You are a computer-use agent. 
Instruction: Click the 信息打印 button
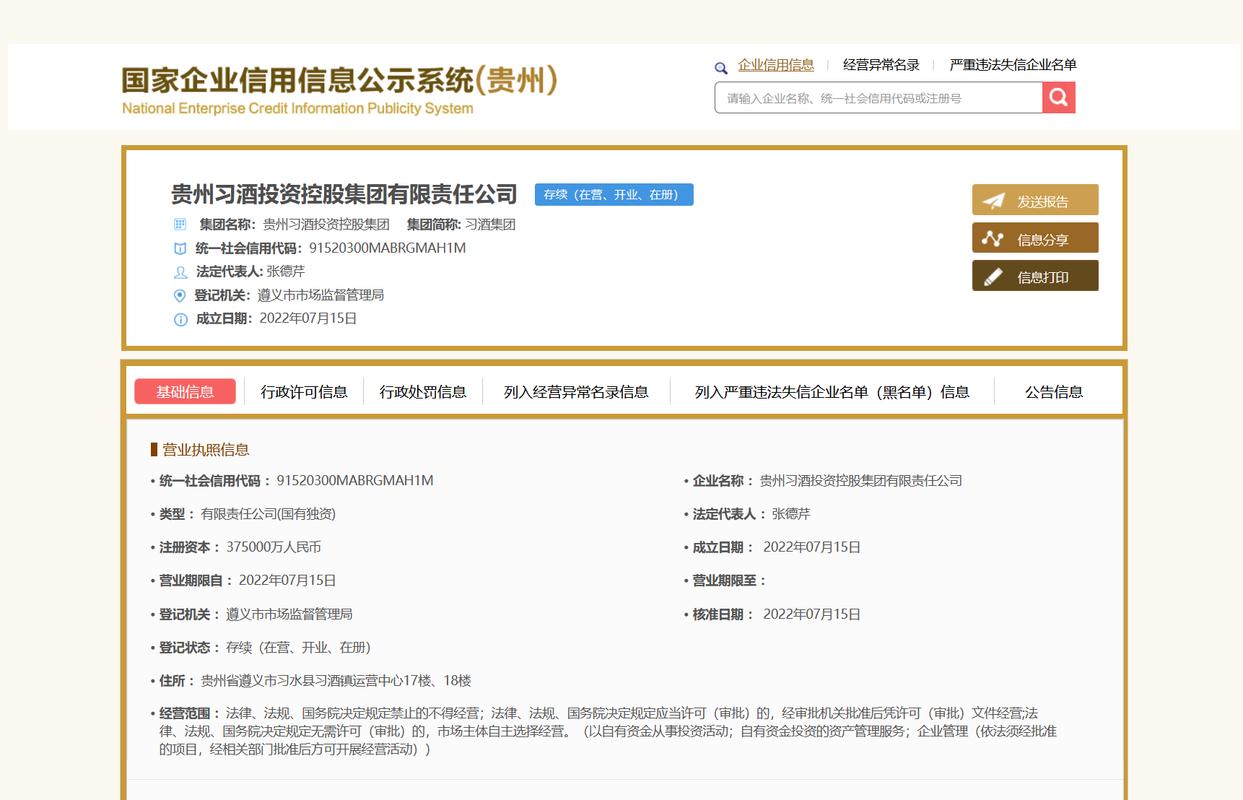1035,276
